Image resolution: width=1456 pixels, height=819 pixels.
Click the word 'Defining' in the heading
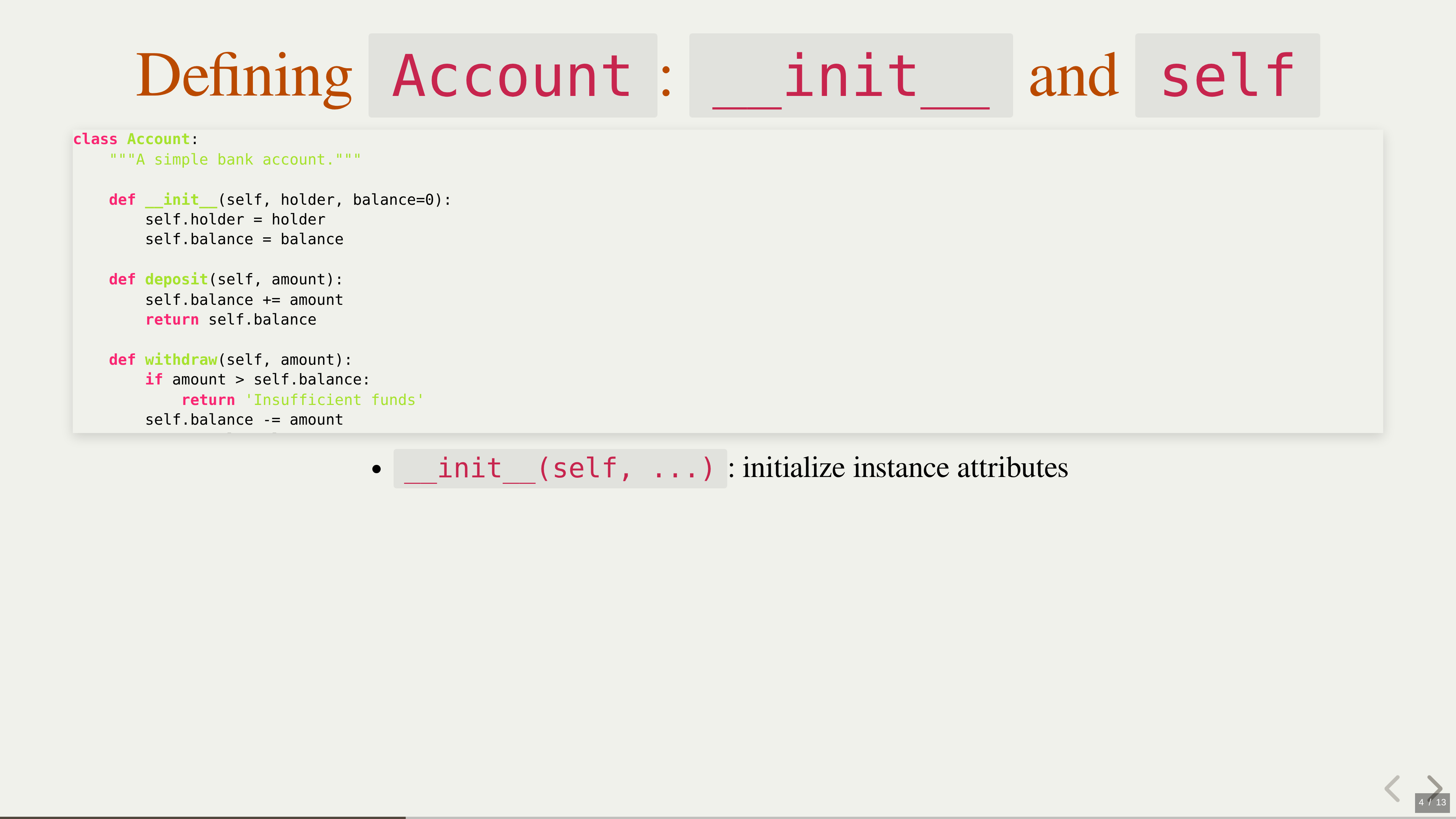[x=243, y=76]
